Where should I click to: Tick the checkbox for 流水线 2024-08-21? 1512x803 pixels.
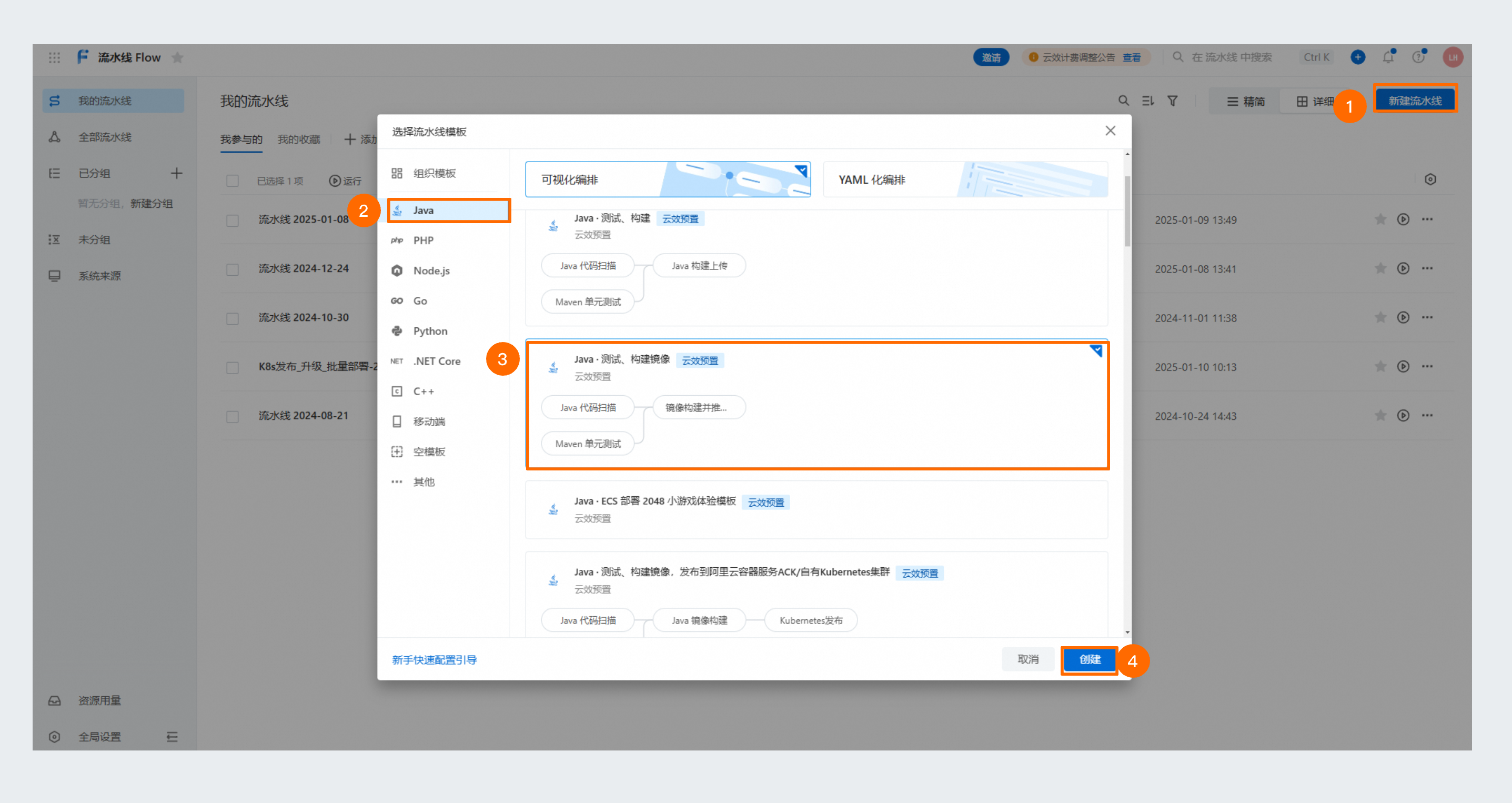pos(233,416)
